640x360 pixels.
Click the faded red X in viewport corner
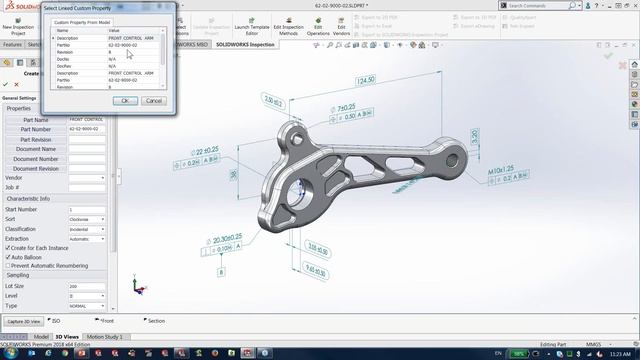622,65
